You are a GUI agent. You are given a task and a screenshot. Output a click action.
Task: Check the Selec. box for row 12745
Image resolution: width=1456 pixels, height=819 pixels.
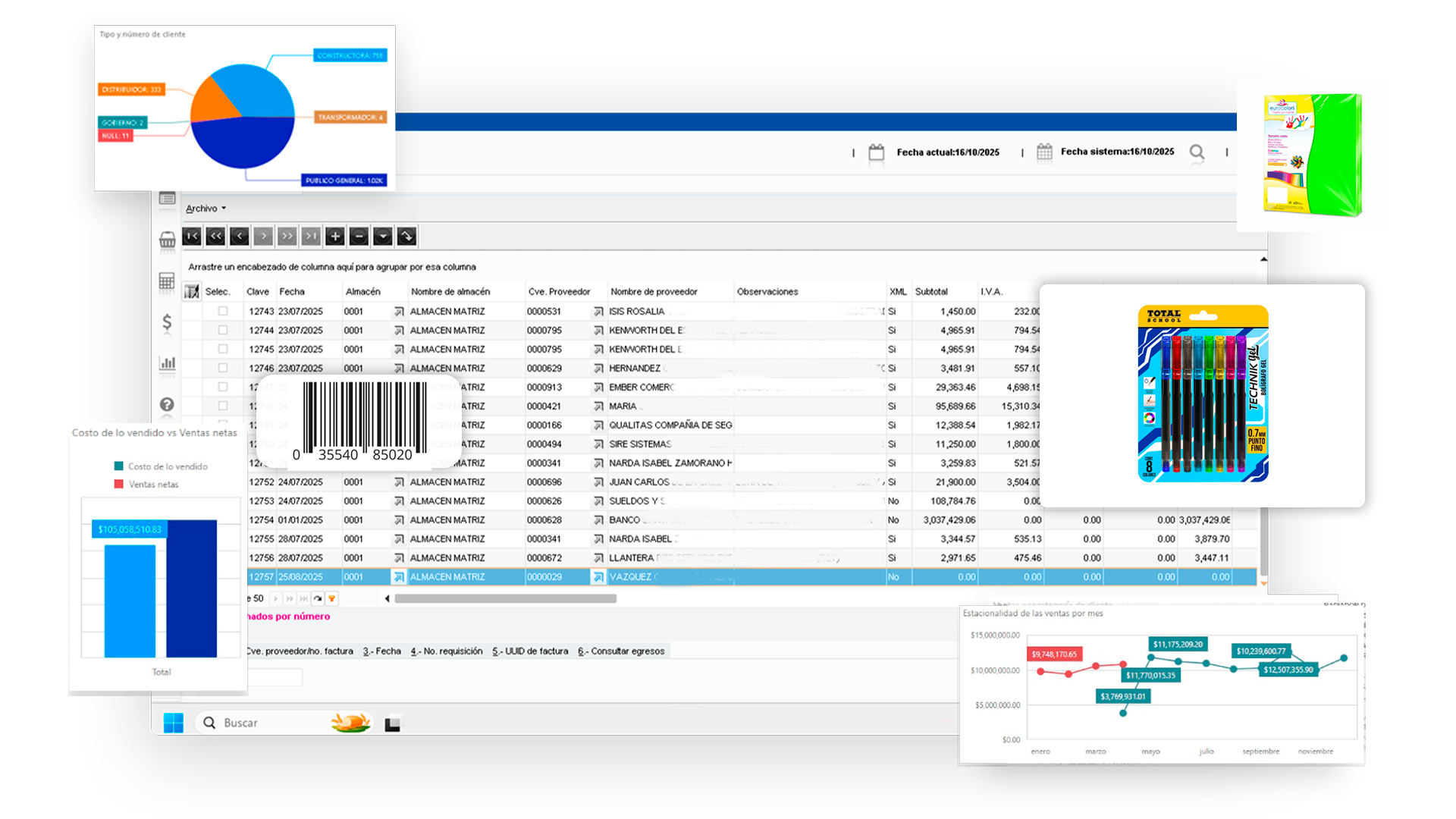(223, 349)
